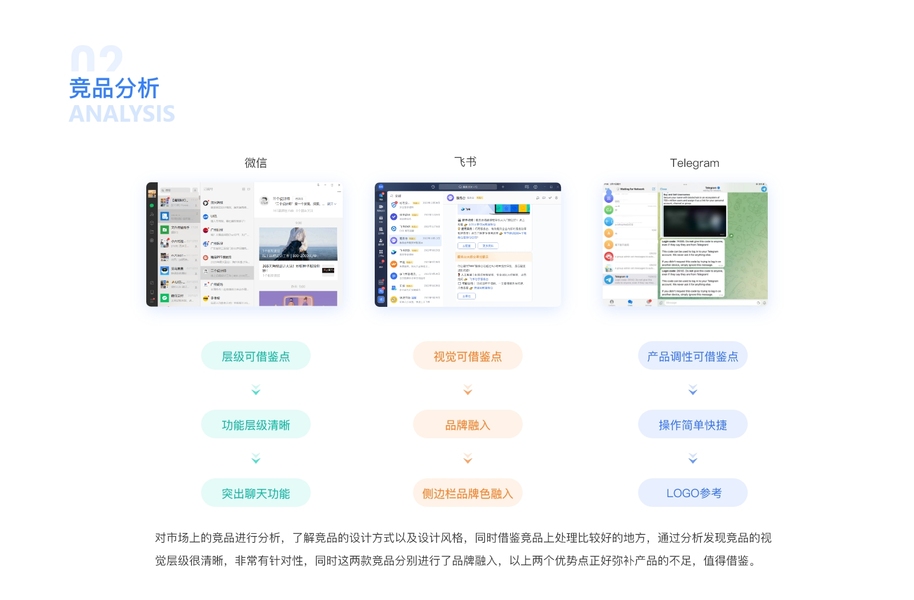
Task: Click the orange chevron below 视觉可借鉴点
Action: click(x=467, y=390)
